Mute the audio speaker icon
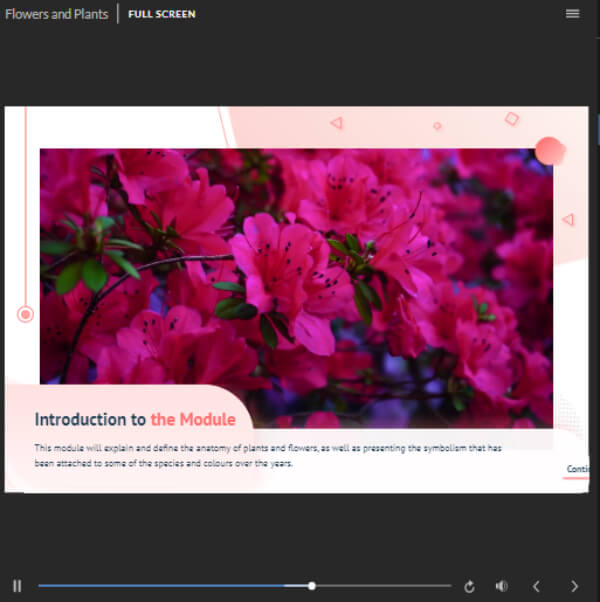 [501, 586]
